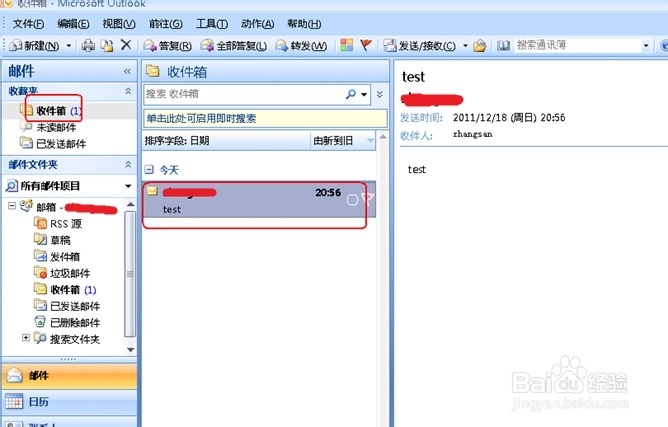Select the Outbox (发件箱) folder
The image size is (668, 427).
click(x=57, y=257)
